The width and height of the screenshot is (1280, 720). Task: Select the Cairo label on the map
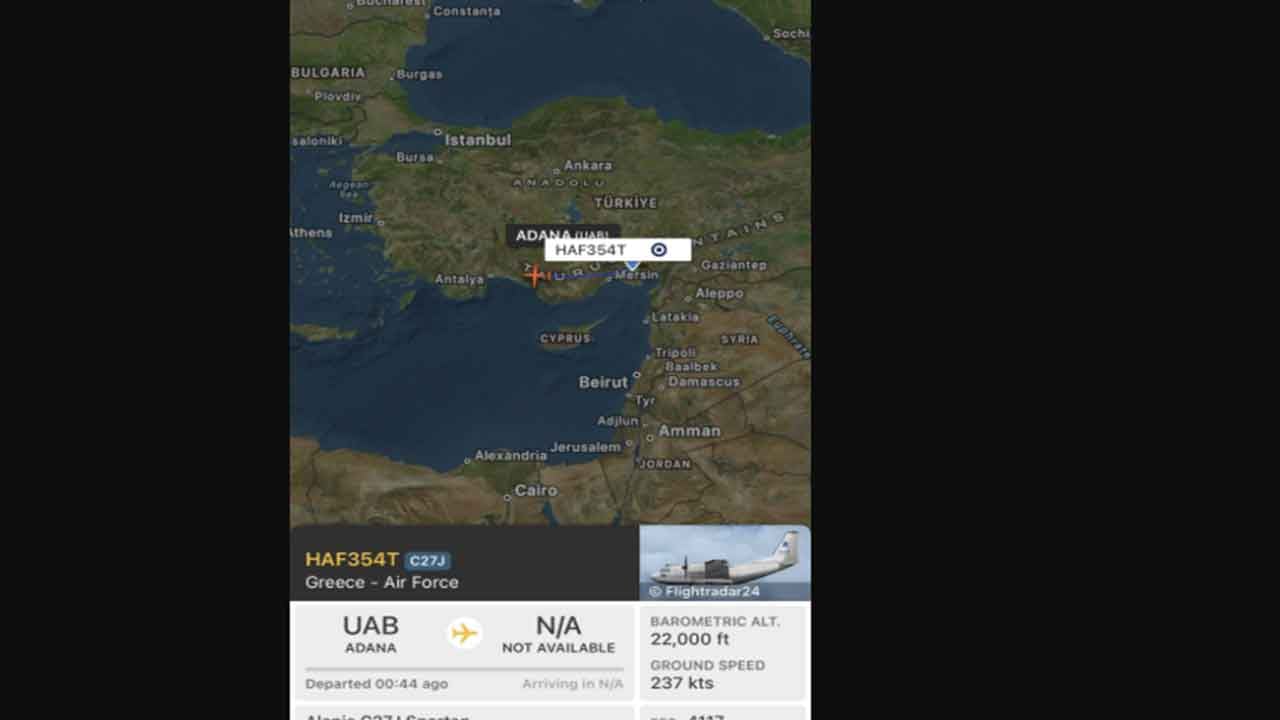coord(536,490)
